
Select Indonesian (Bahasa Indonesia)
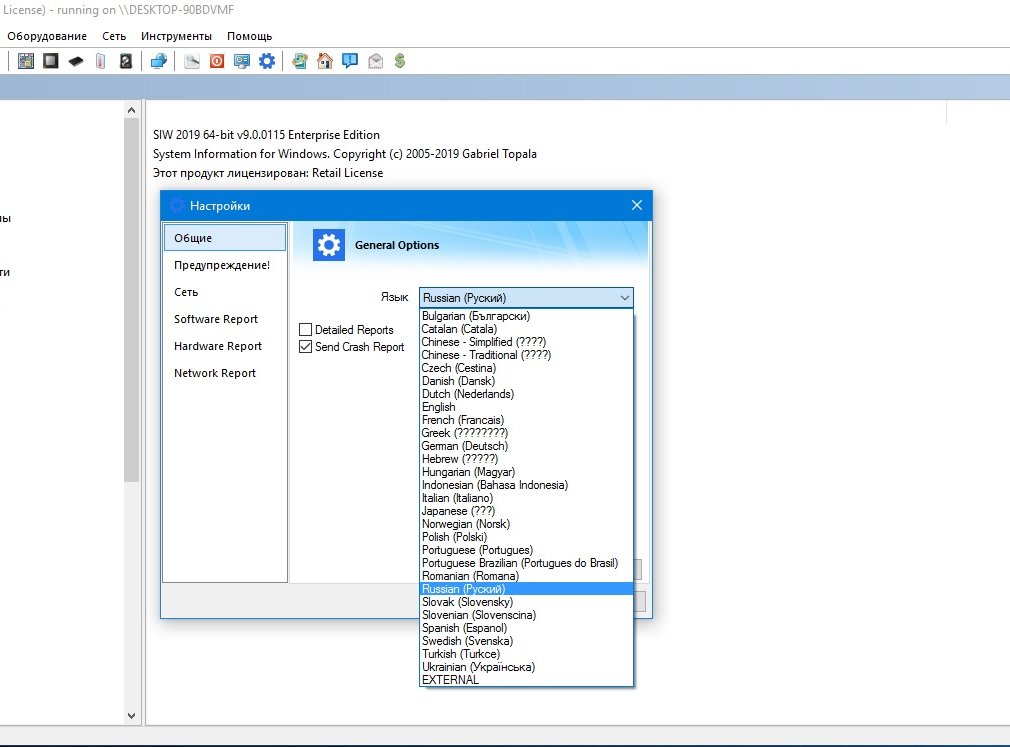pos(526,485)
